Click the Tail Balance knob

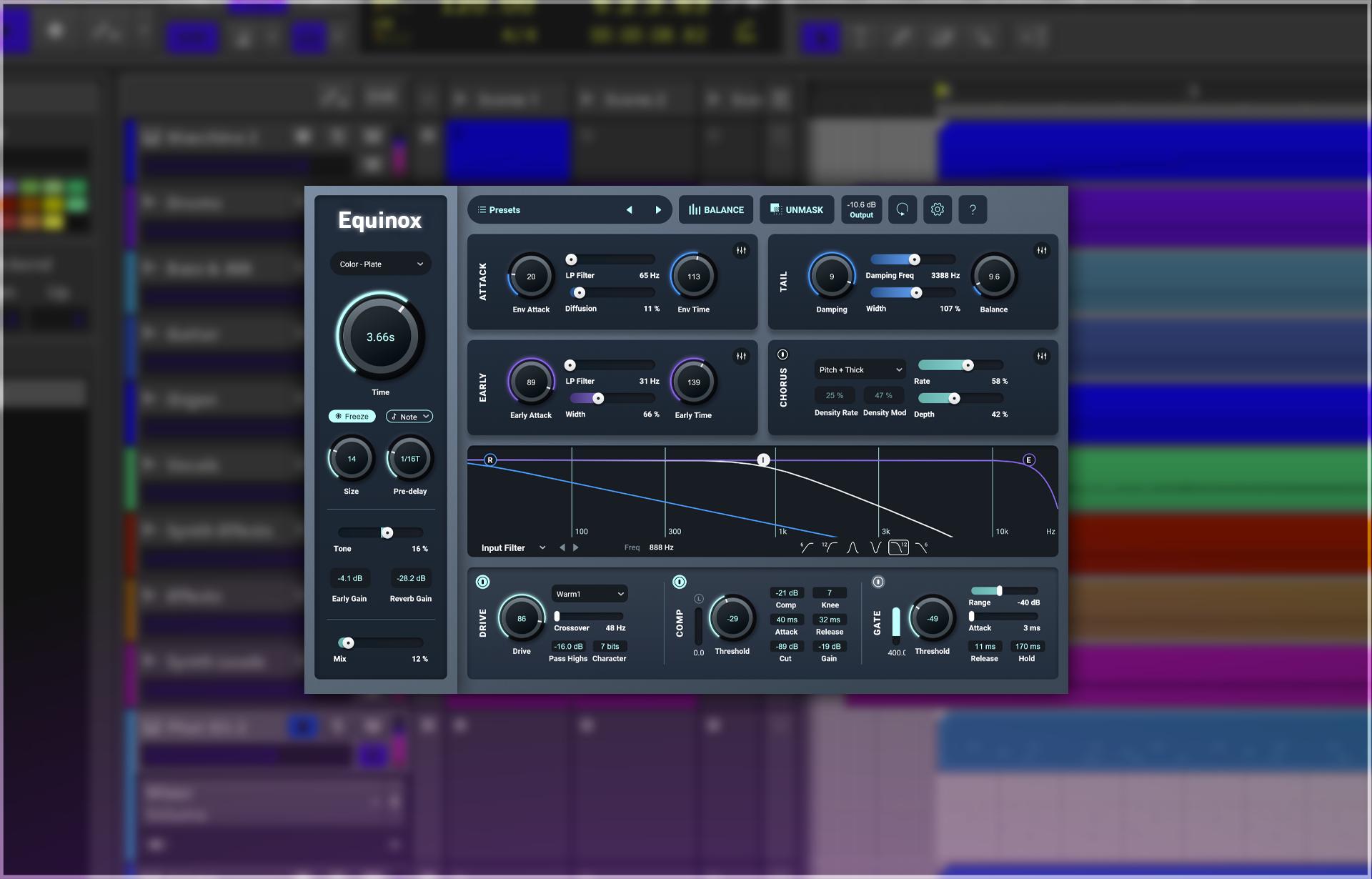point(993,277)
